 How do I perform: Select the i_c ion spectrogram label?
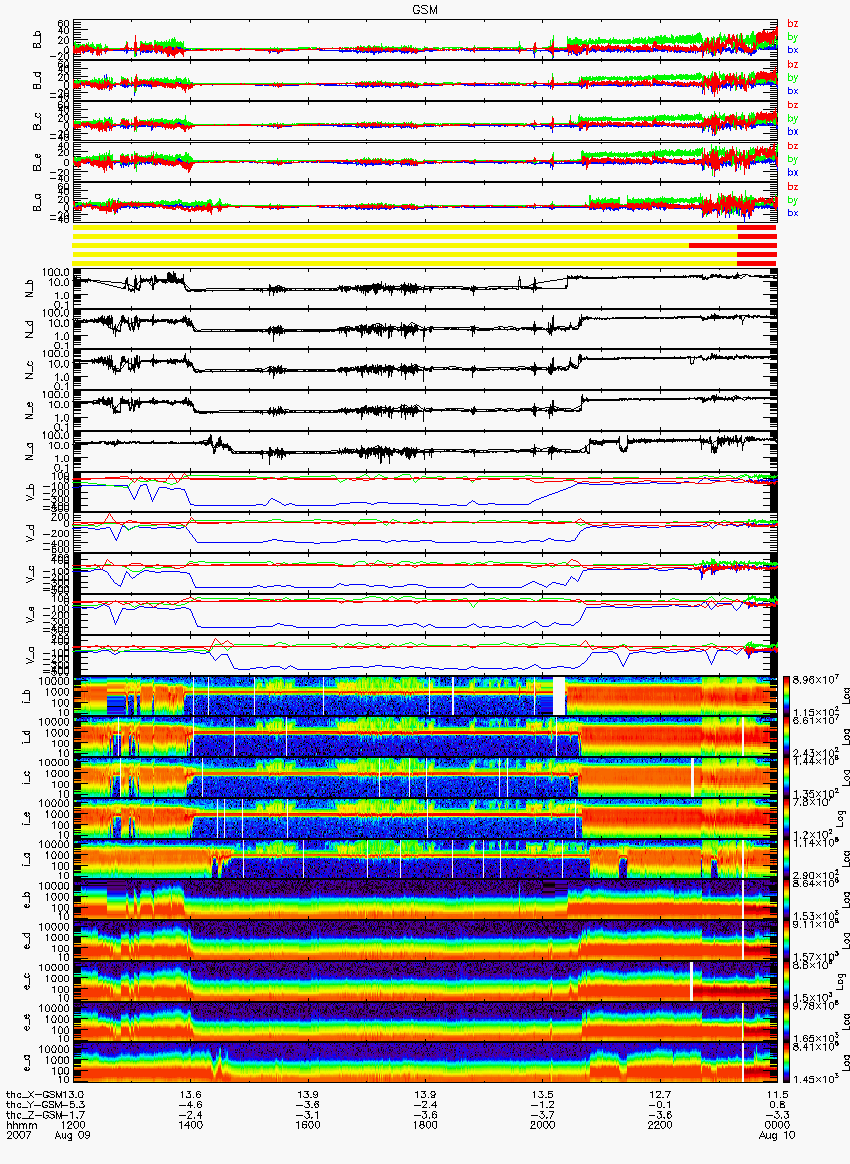pos(27,778)
